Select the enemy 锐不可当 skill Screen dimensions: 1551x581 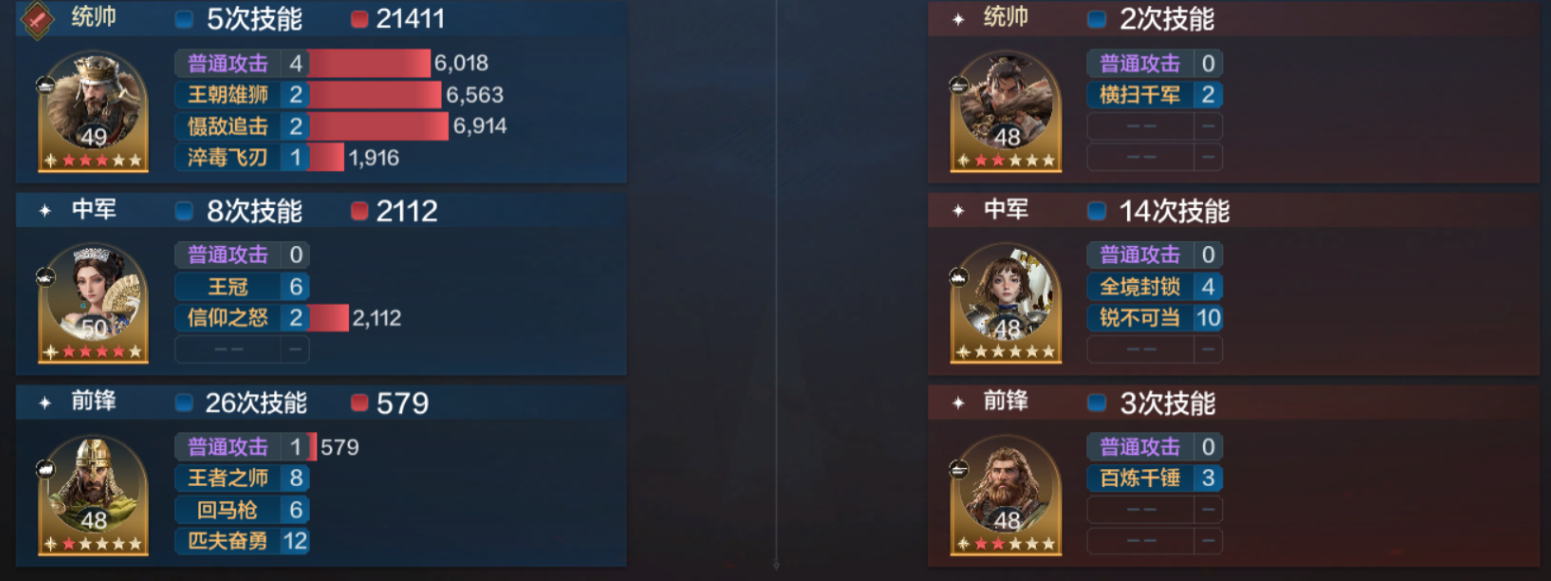point(1154,318)
